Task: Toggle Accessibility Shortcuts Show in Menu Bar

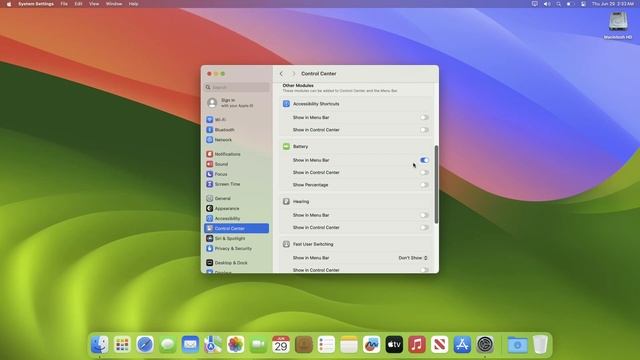Action: coord(424,118)
